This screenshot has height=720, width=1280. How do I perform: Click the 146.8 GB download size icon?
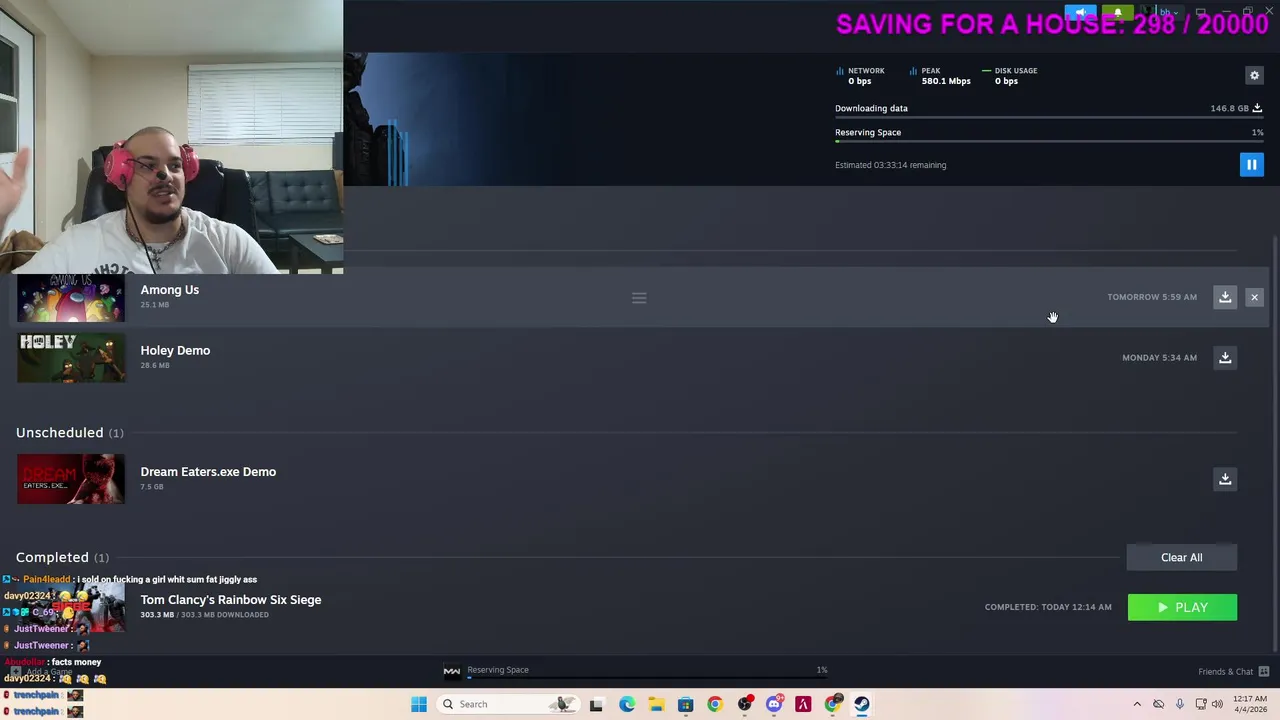pyautogui.click(x=1257, y=108)
